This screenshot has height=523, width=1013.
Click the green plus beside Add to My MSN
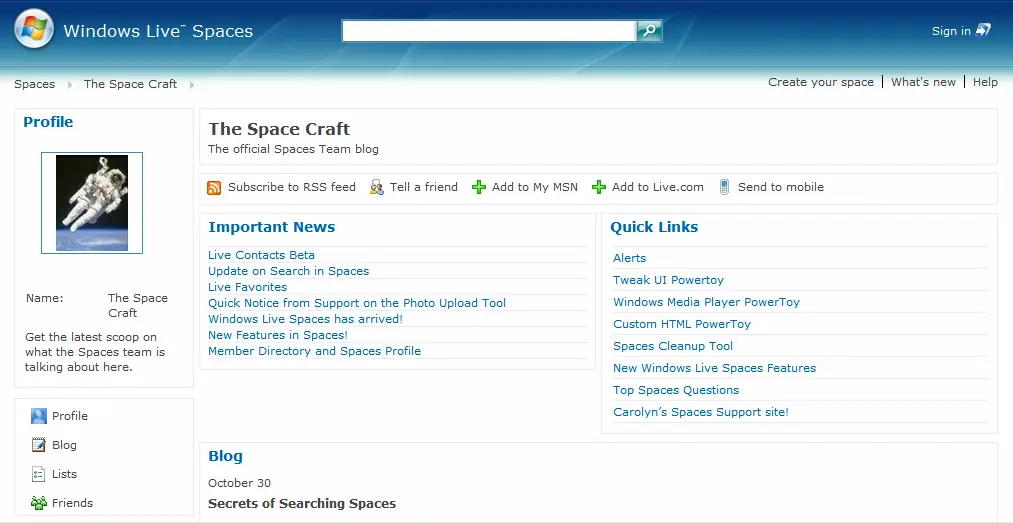479,187
